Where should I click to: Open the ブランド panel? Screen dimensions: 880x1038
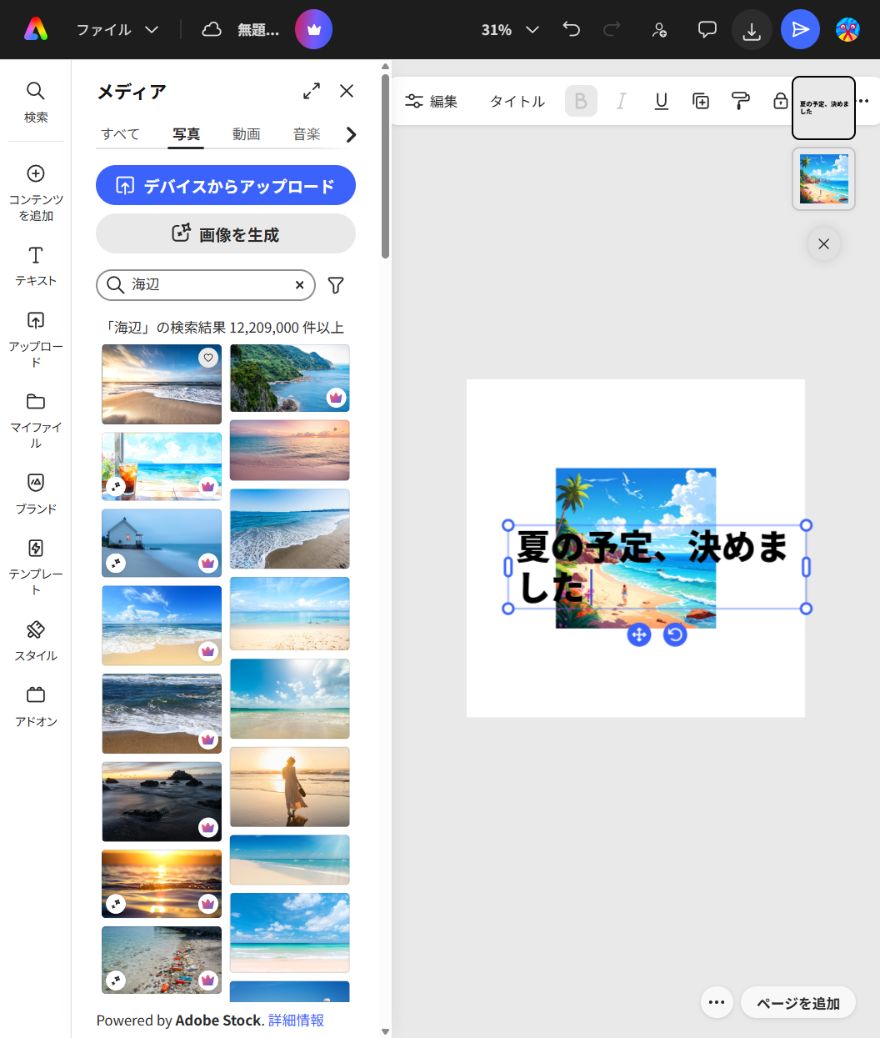pos(36,494)
